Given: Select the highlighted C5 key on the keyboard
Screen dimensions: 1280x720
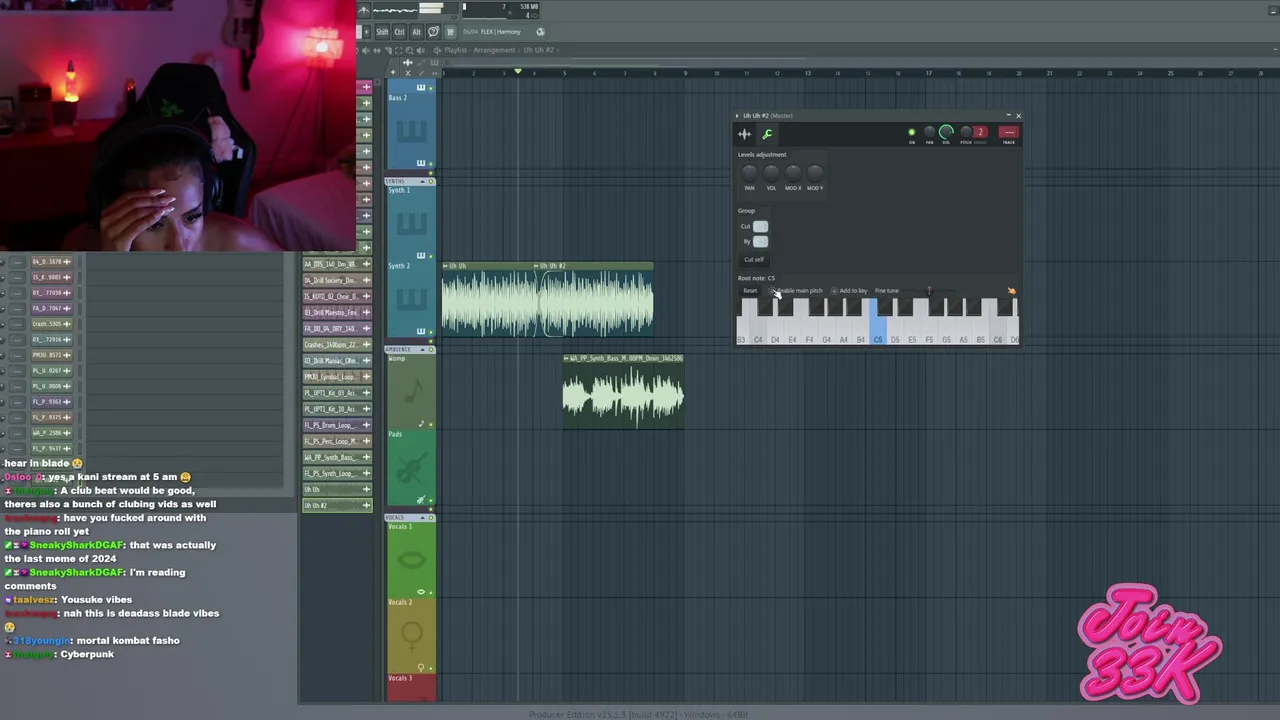Looking at the screenshot, I should (878, 324).
